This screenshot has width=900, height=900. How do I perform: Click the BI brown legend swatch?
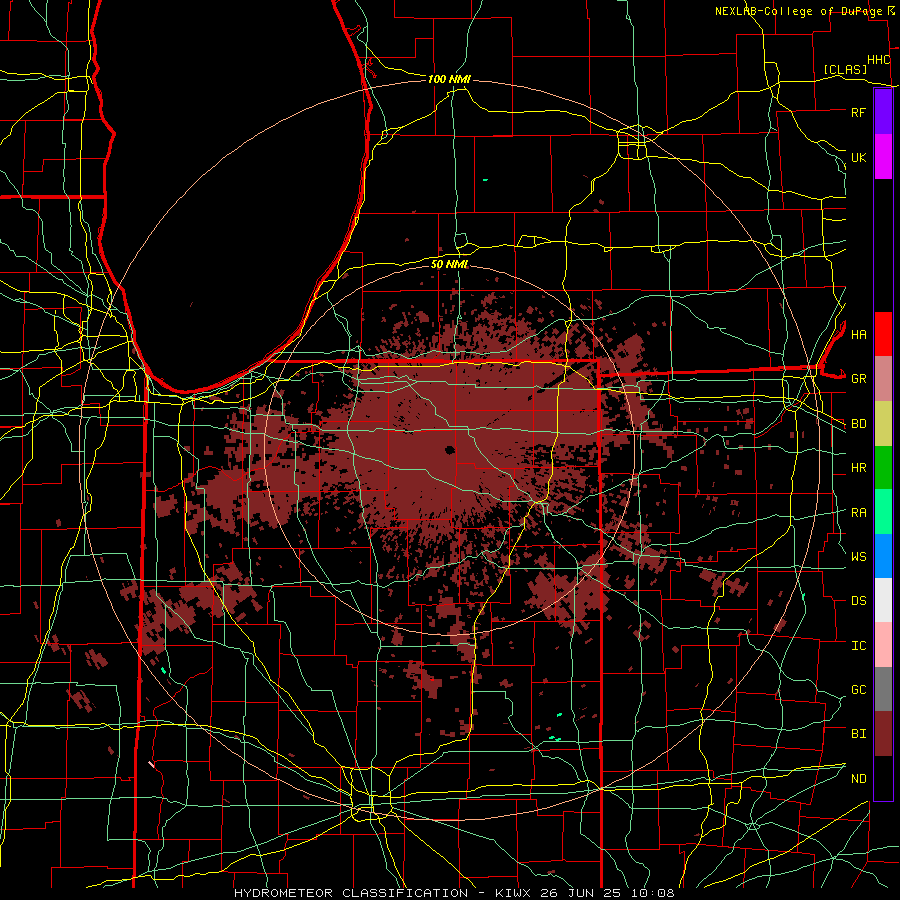point(883,734)
